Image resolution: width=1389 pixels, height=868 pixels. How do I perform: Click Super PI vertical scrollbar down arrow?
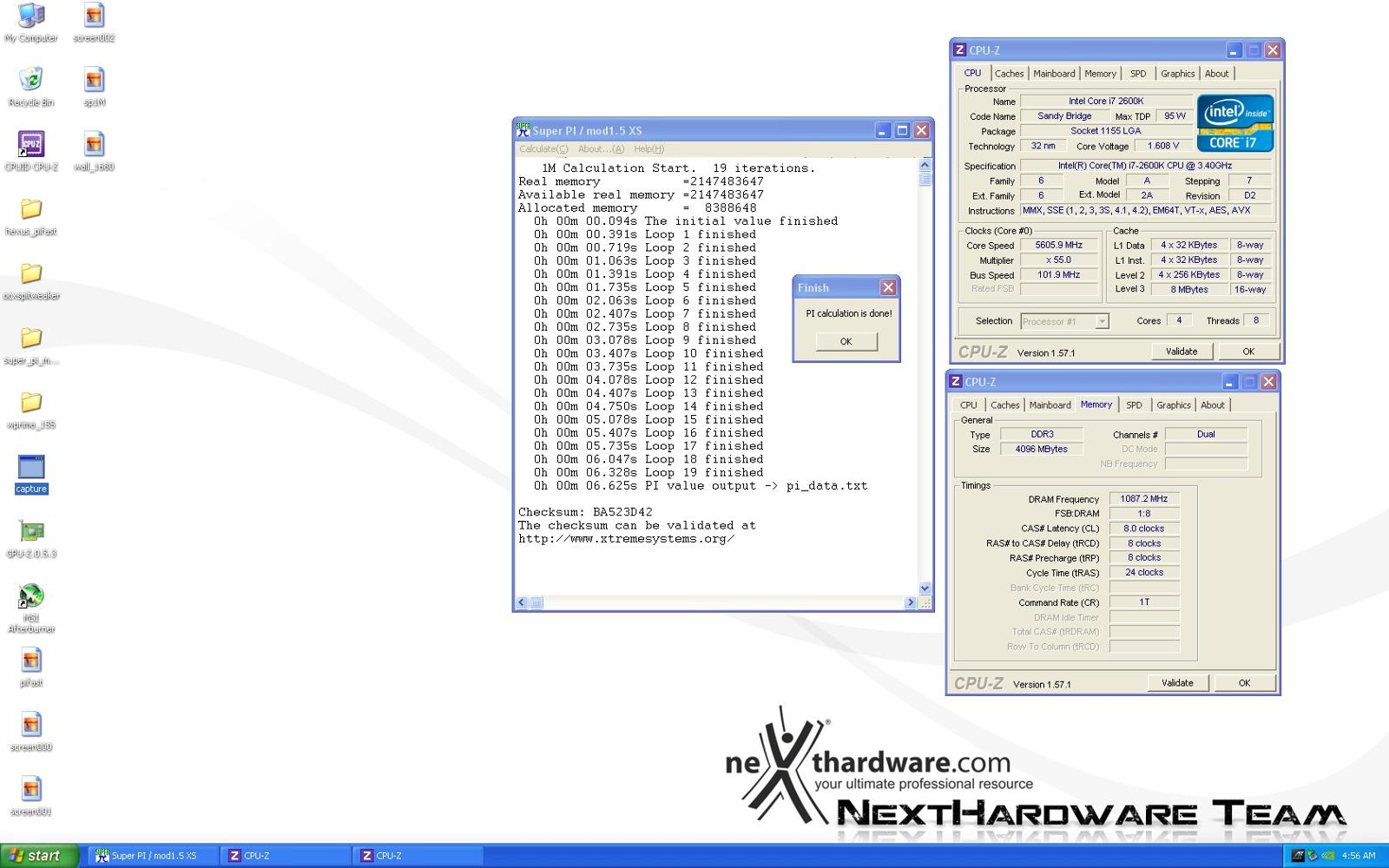[x=925, y=588]
